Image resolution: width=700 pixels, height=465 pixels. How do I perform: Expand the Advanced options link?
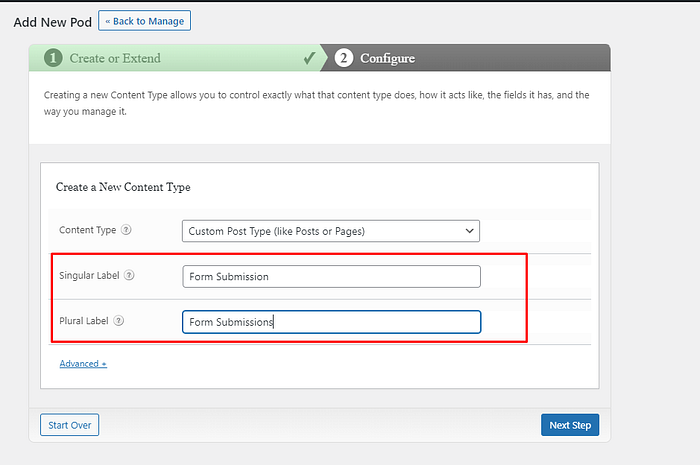coord(83,363)
